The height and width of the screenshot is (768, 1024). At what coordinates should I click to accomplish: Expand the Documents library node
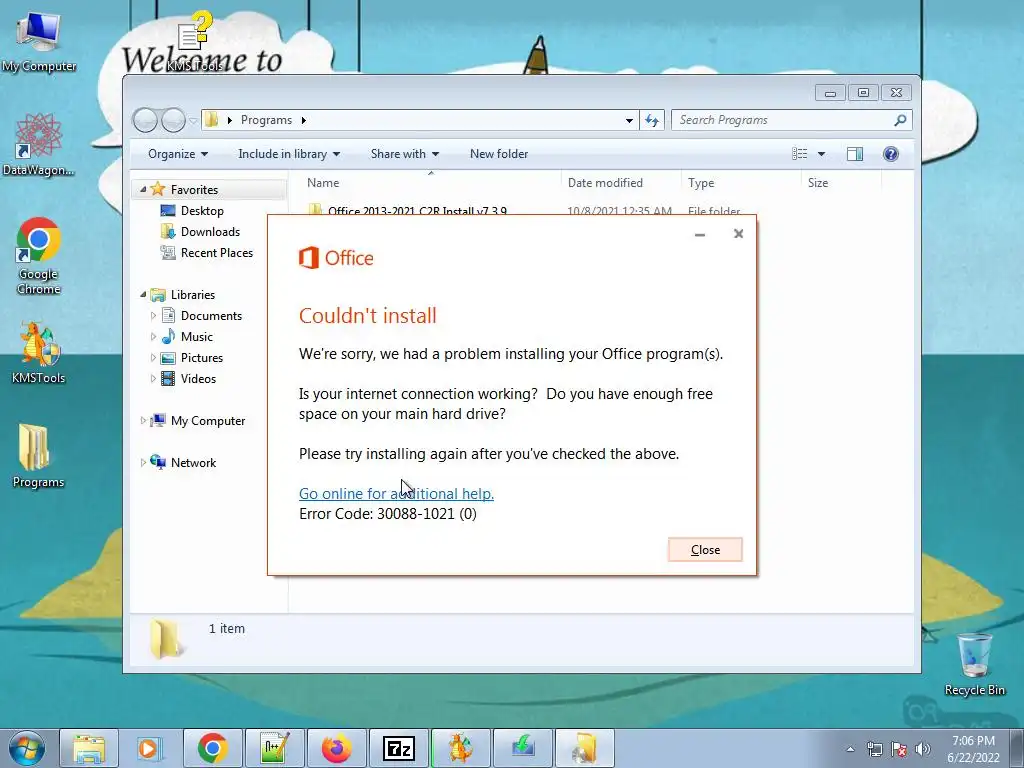pos(153,316)
